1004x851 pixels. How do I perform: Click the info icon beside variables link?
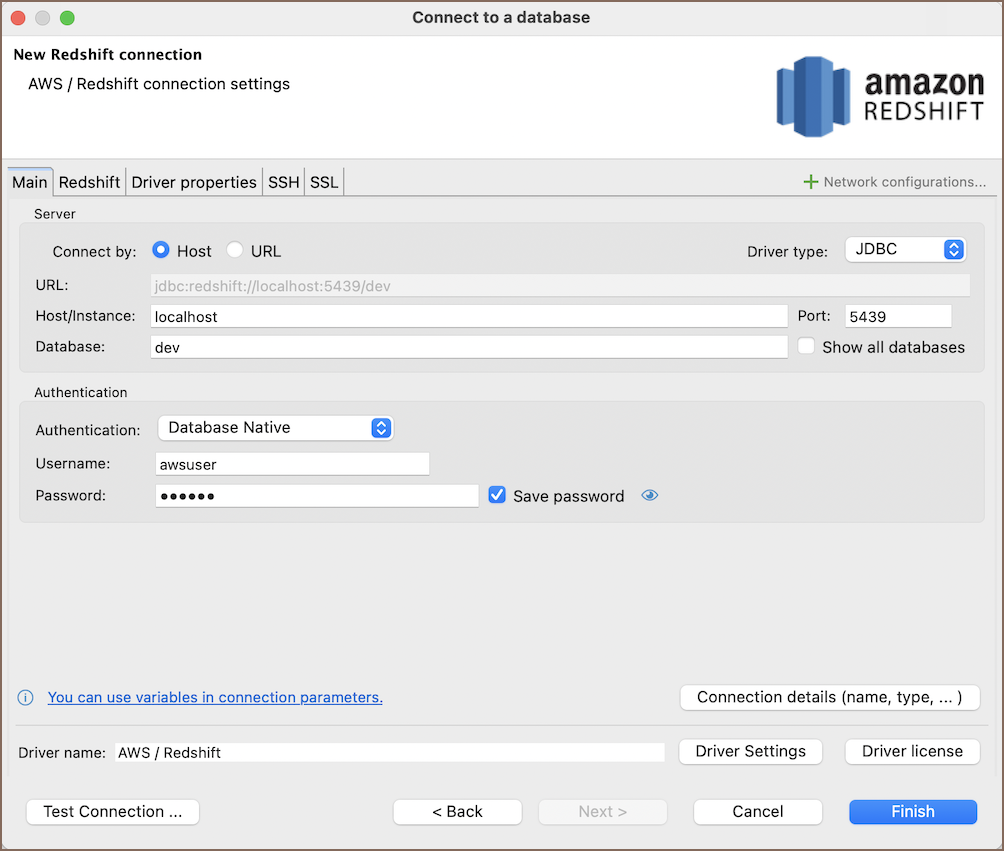[x=26, y=698]
